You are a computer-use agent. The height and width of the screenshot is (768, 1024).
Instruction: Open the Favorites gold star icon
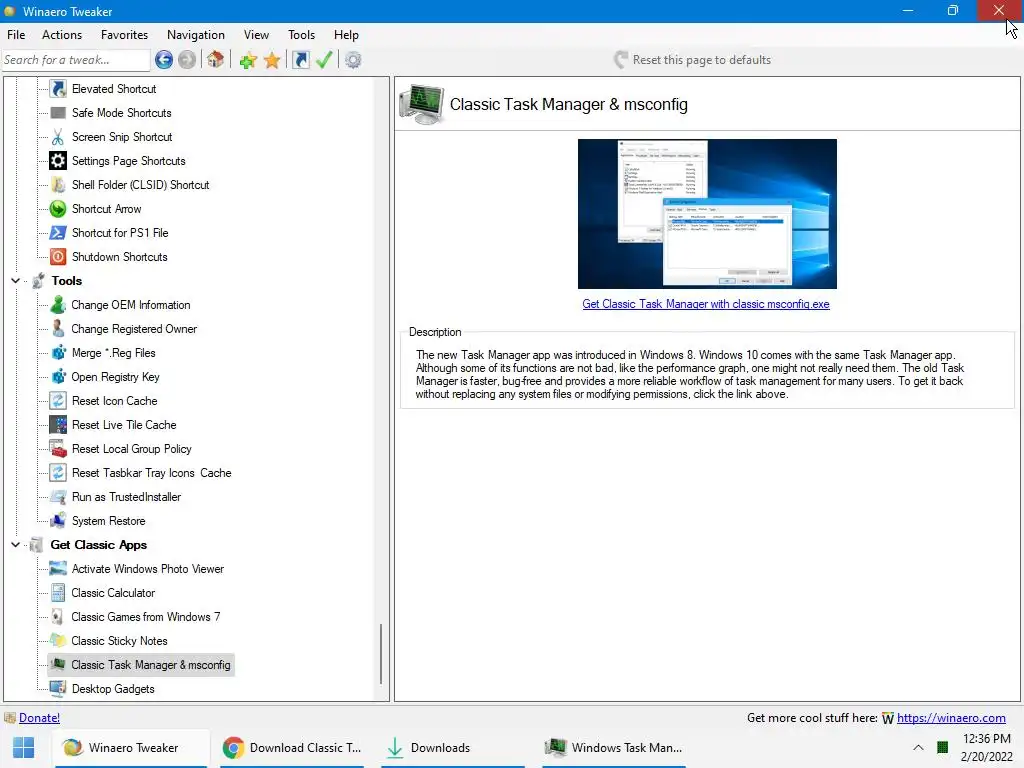[272, 61]
